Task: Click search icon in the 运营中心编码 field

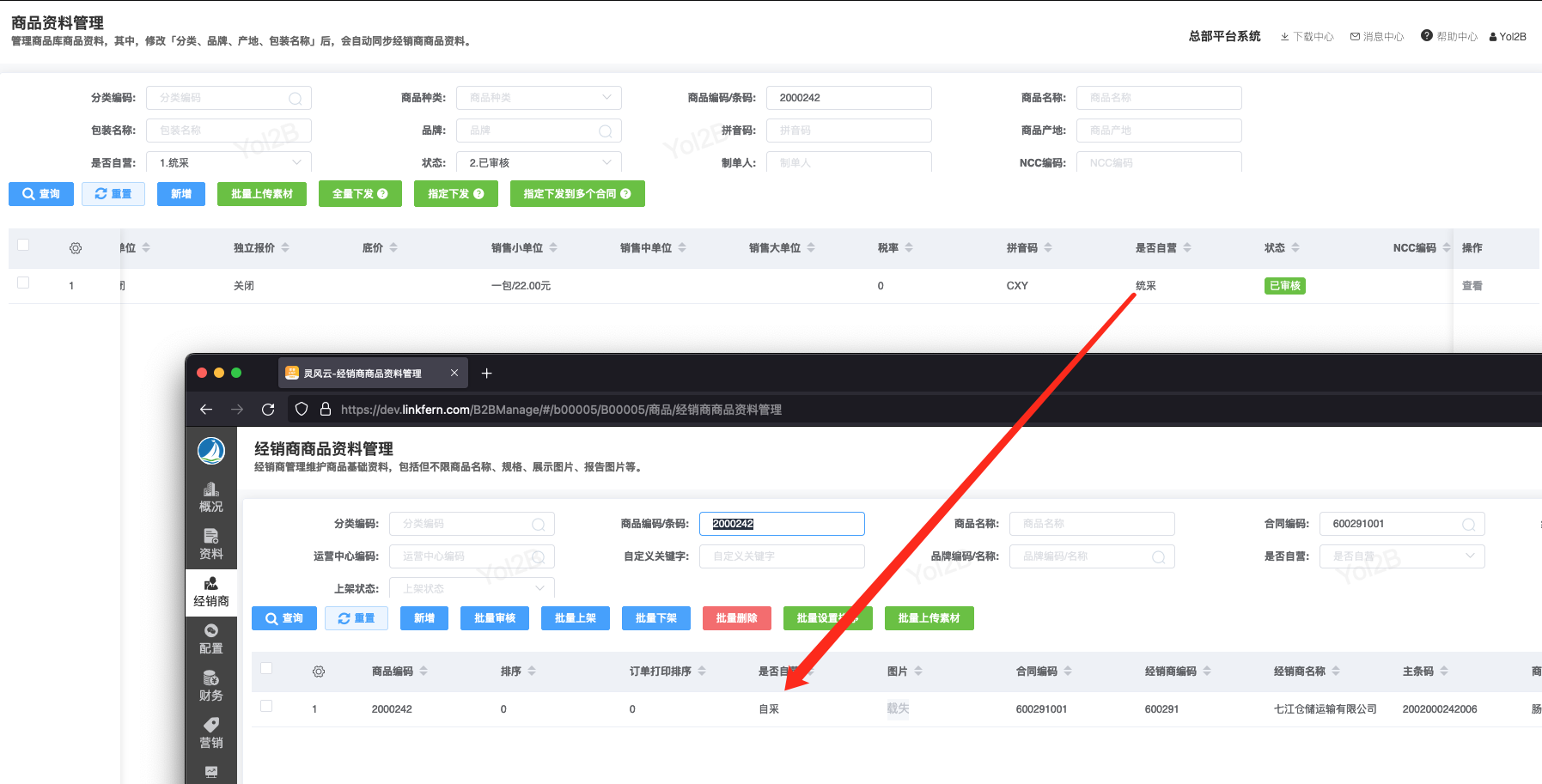Action: tap(538, 557)
